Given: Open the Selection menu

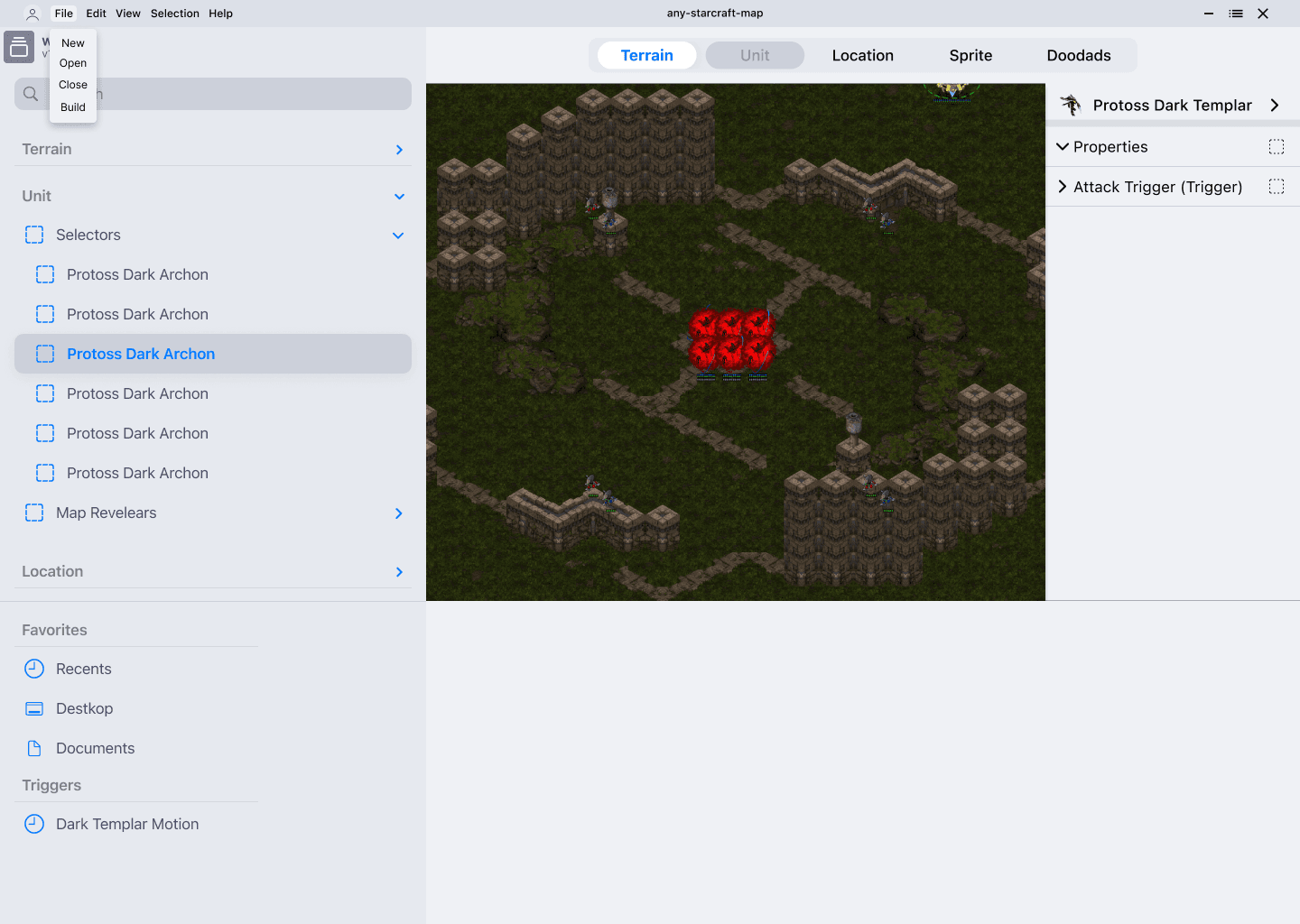Looking at the screenshot, I should (x=174, y=13).
